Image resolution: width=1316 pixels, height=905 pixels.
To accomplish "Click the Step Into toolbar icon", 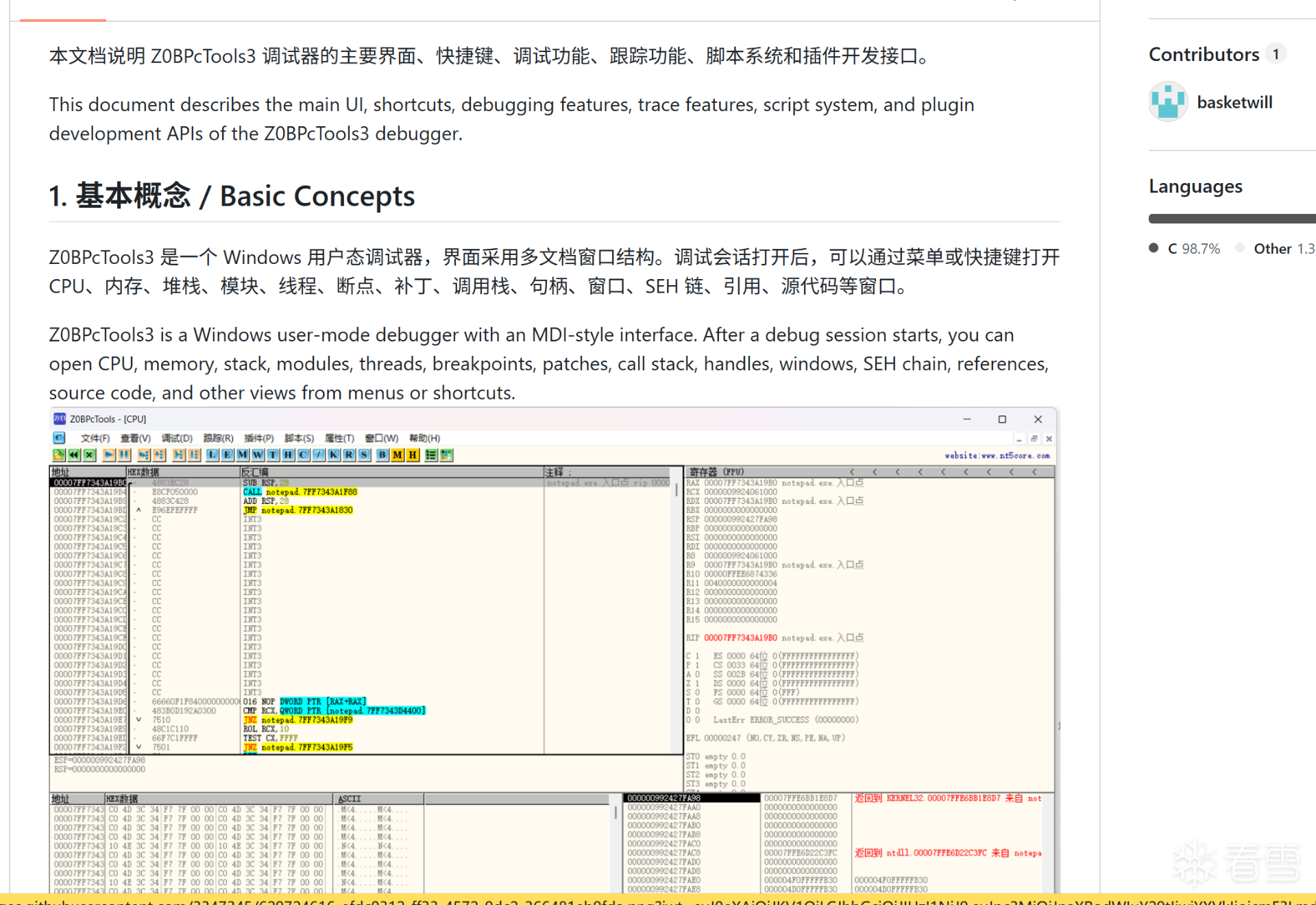I will (144, 455).
